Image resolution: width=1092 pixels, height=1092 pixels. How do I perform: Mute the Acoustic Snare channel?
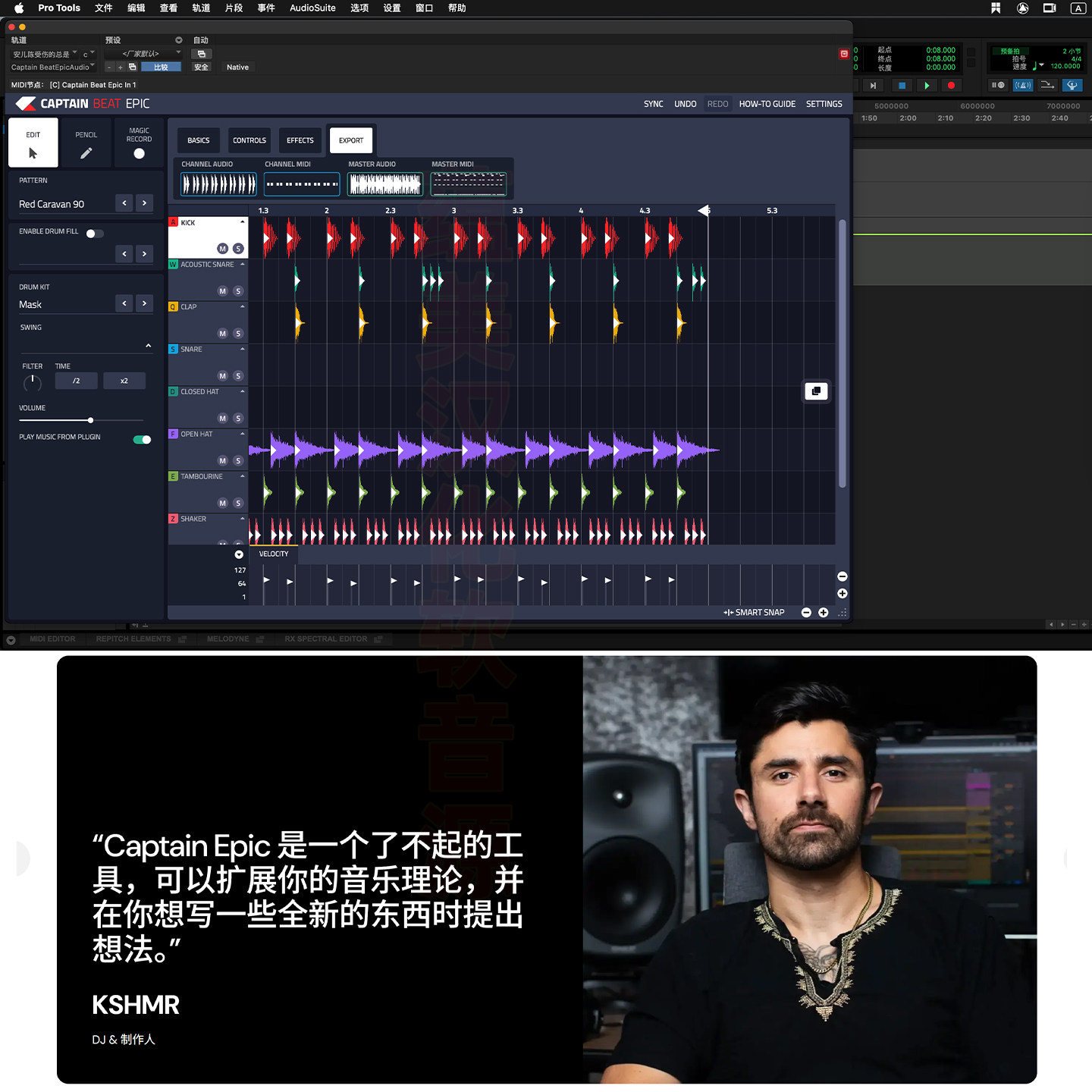pos(222,291)
